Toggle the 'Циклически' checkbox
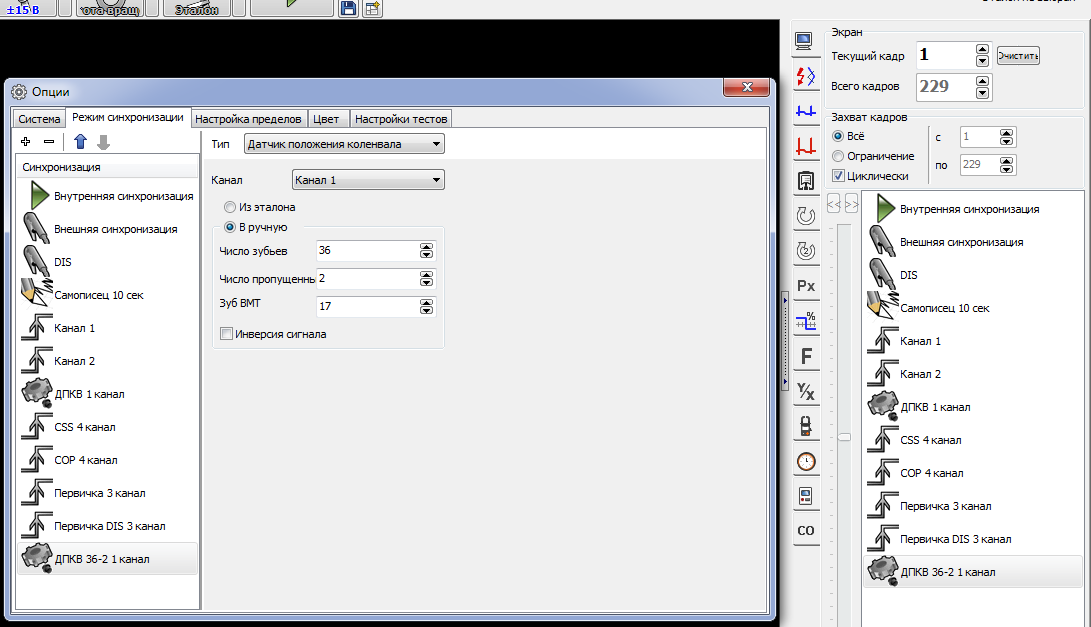The width and height of the screenshot is (1091, 627). point(838,176)
